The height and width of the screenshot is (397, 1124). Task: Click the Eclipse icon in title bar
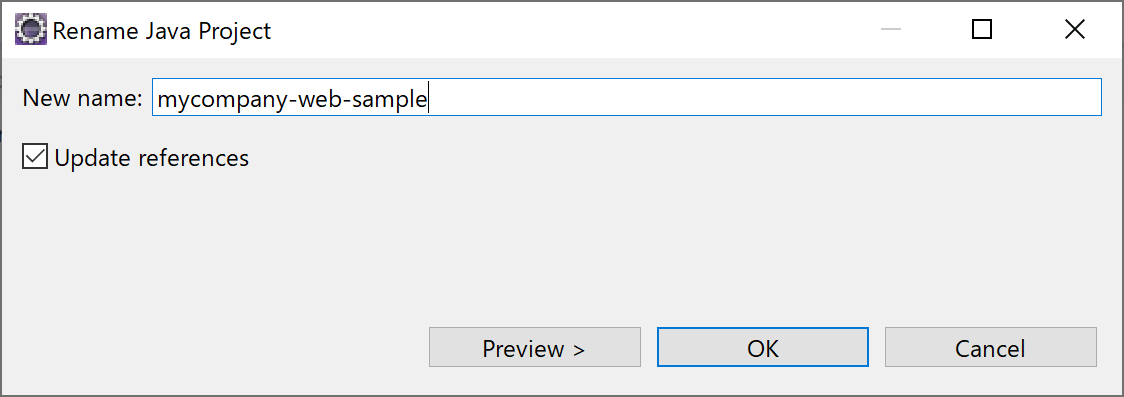[x=31, y=30]
